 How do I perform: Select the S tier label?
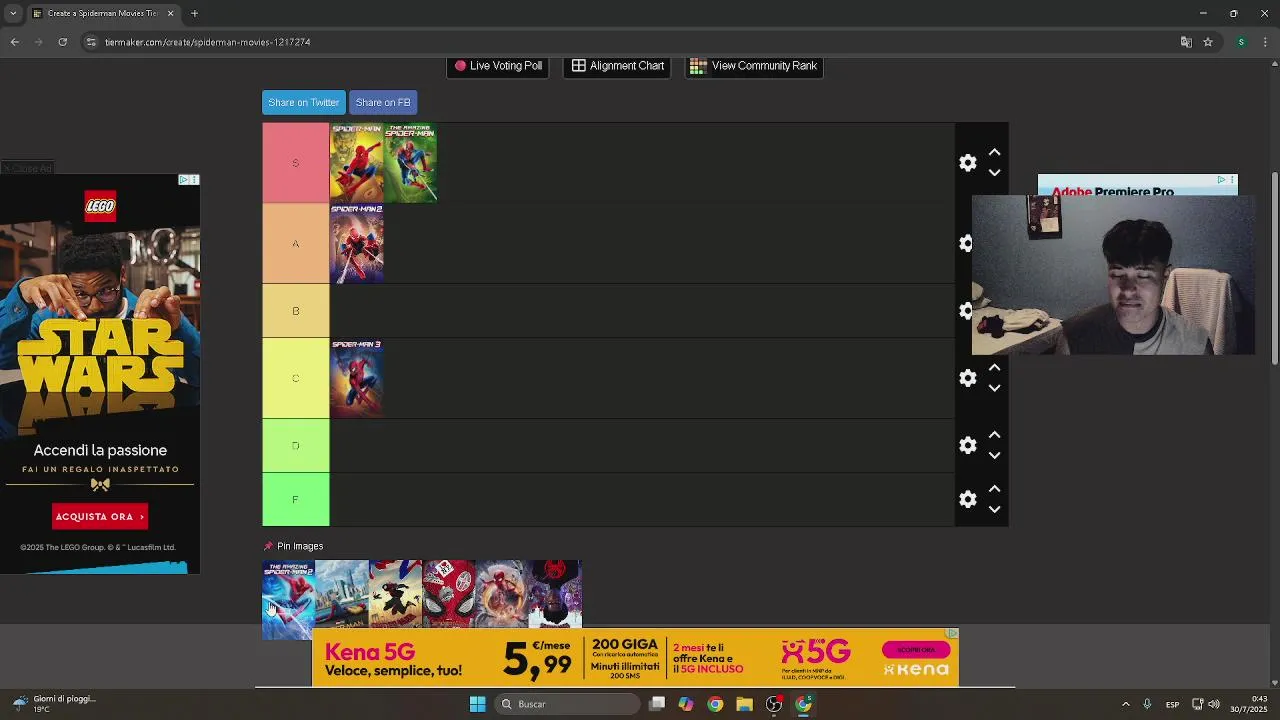(295, 162)
